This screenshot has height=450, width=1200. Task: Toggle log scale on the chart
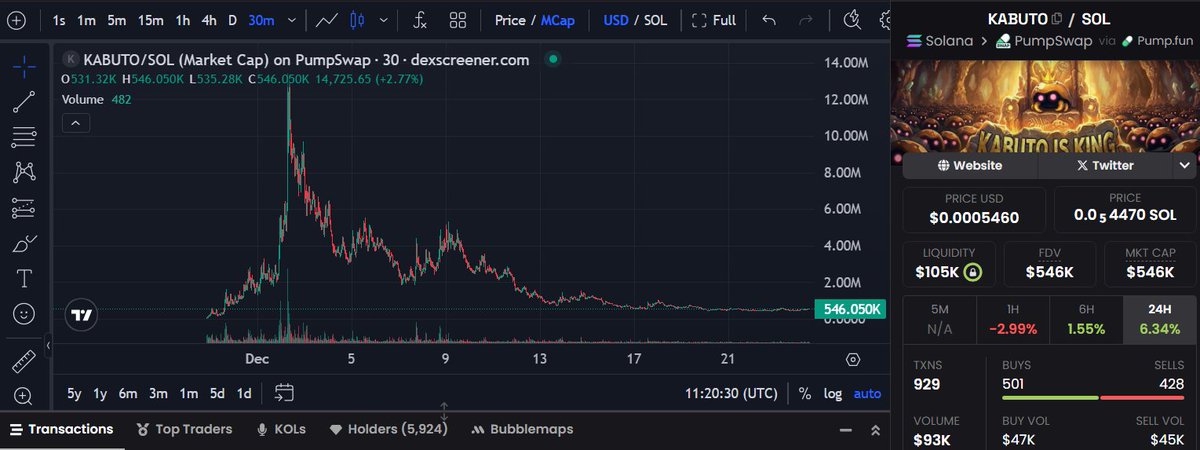832,394
